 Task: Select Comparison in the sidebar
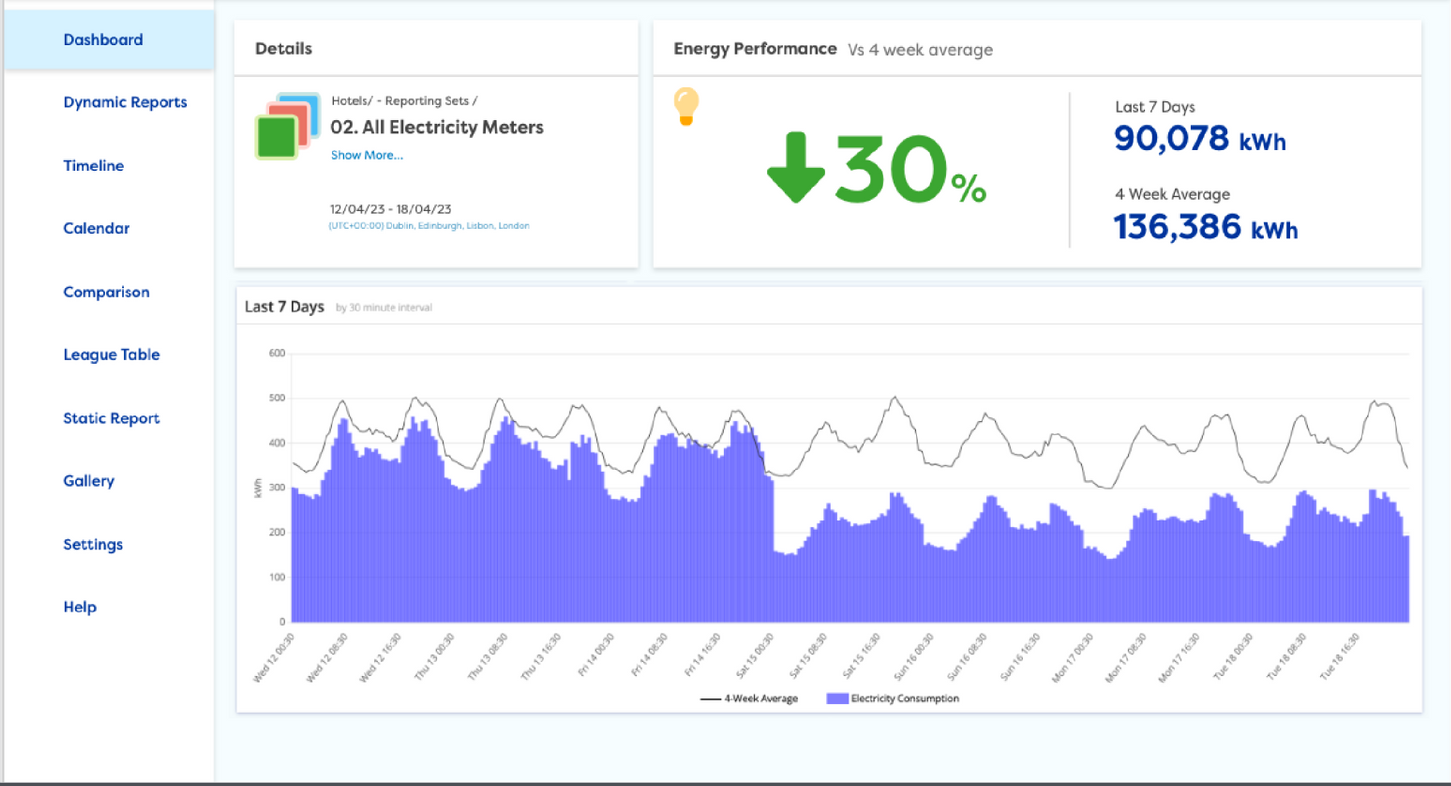(x=106, y=292)
